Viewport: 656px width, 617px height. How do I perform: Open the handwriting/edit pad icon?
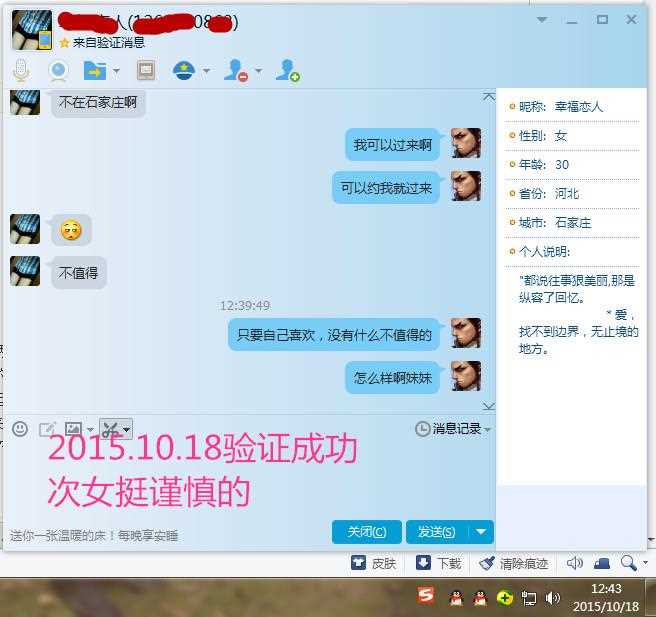(47, 429)
